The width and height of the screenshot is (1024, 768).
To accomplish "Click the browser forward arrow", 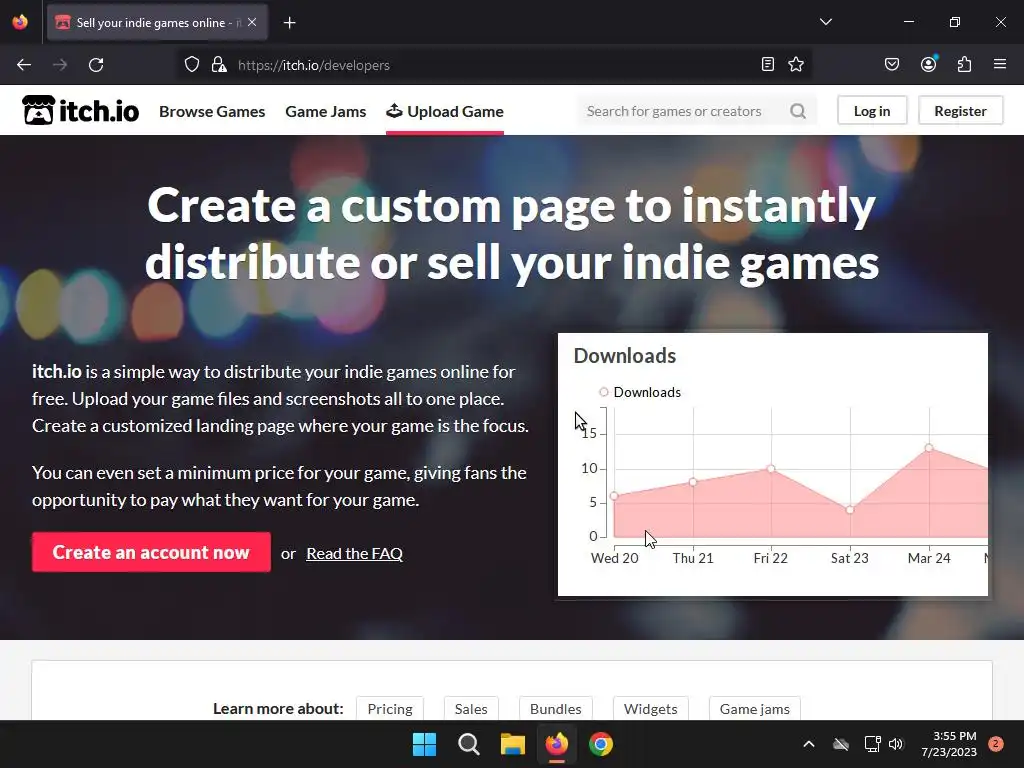I will 60,65.
